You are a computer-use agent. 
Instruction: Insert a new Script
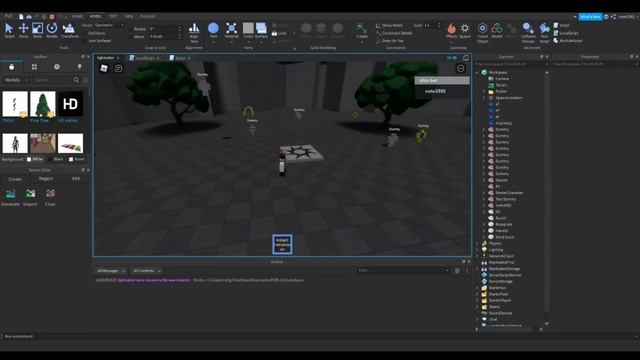[x=562, y=25]
